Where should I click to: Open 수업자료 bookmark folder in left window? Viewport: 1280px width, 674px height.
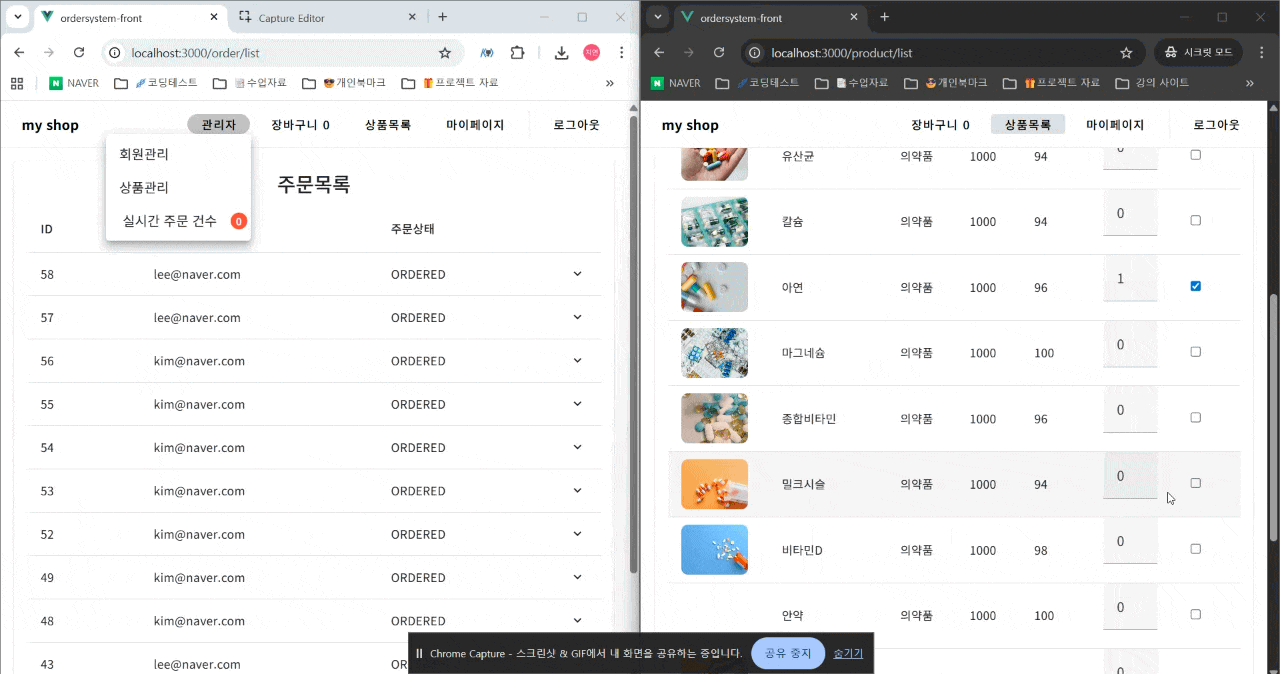pos(249,83)
